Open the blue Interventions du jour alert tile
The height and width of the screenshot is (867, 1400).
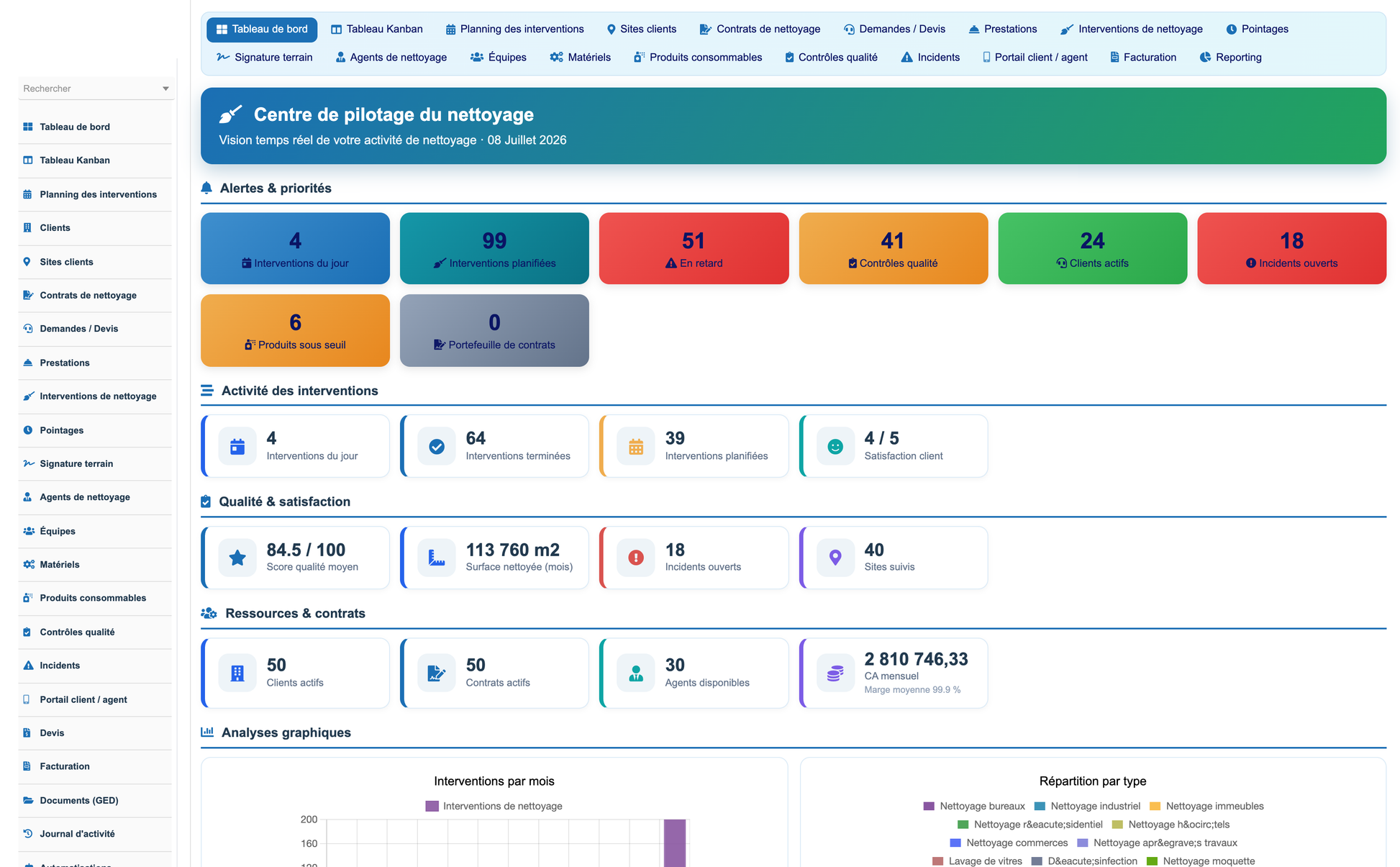295,248
